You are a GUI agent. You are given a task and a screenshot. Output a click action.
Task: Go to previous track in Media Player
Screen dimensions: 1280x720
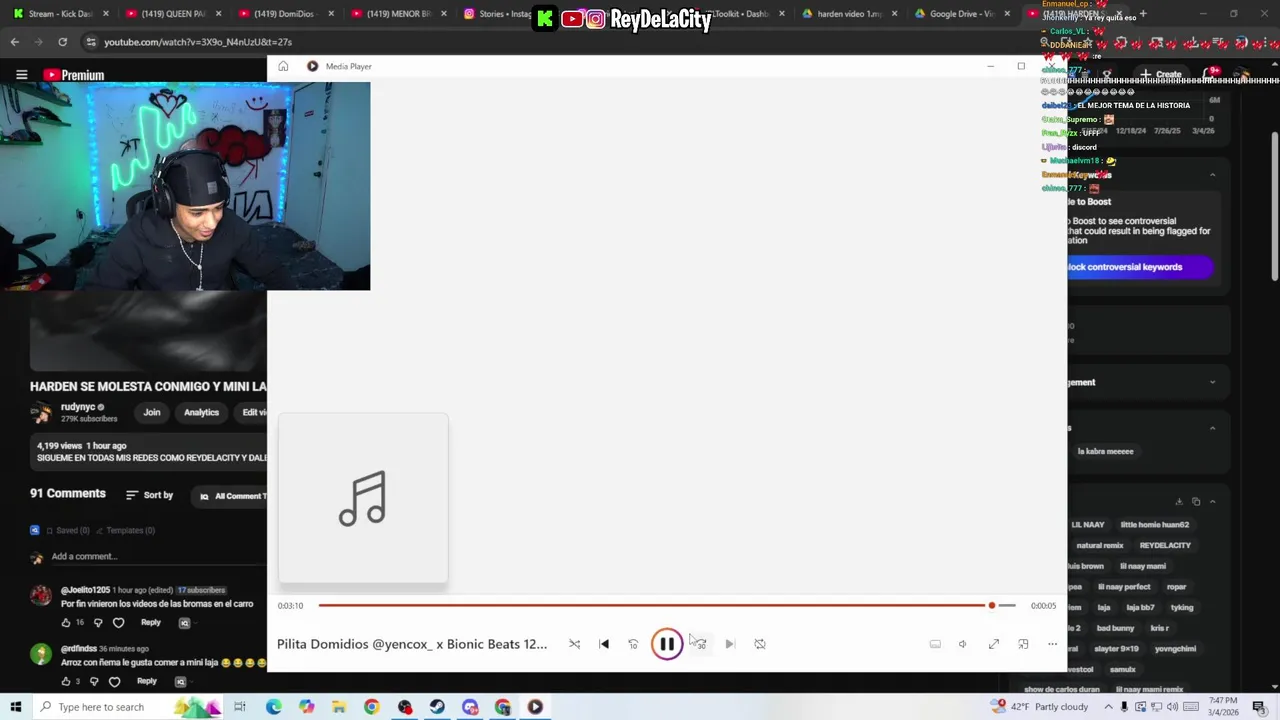point(604,644)
